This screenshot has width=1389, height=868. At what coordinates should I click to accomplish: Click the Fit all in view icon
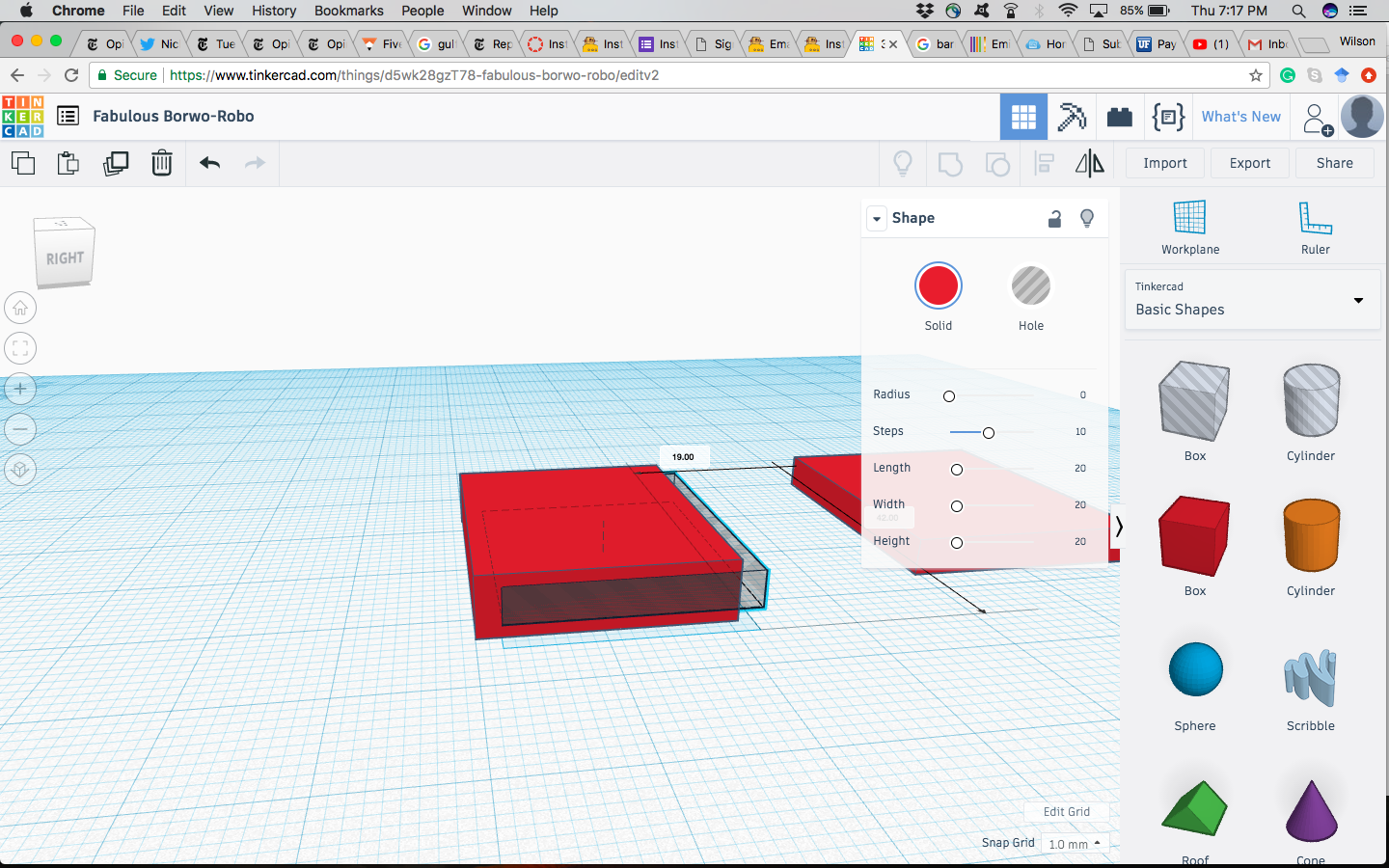(x=20, y=348)
